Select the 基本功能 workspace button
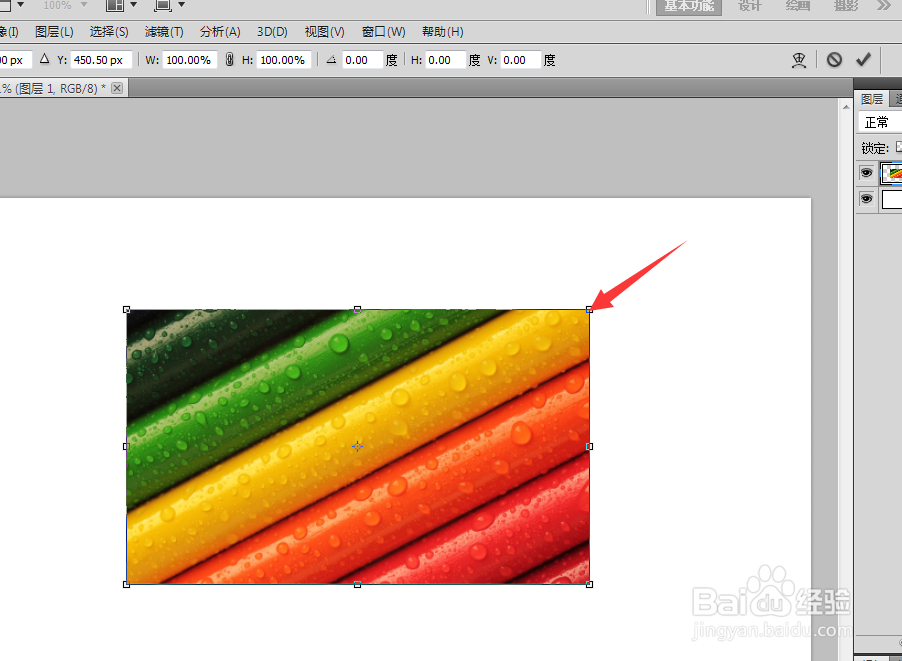The width and height of the screenshot is (902, 661). point(689,6)
